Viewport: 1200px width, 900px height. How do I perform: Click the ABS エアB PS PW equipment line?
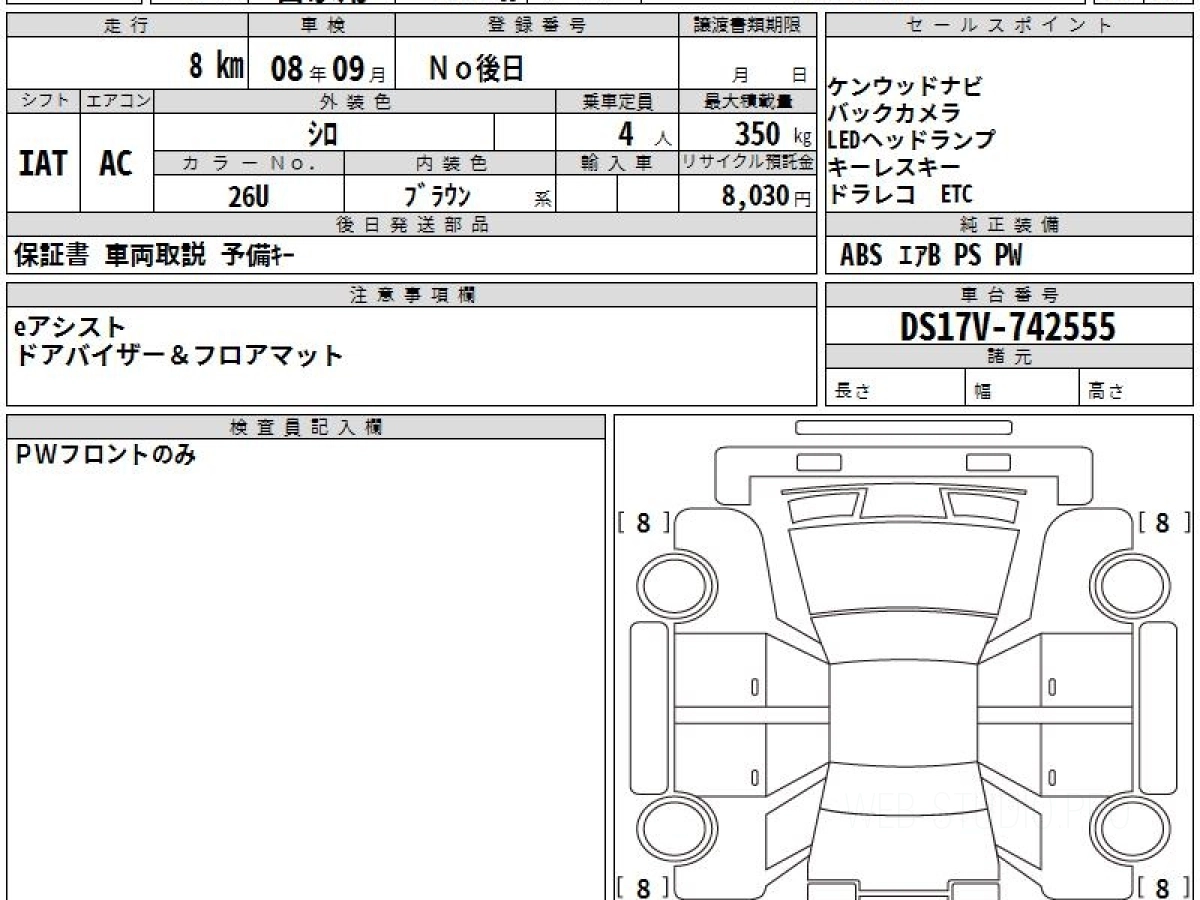tap(931, 256)
